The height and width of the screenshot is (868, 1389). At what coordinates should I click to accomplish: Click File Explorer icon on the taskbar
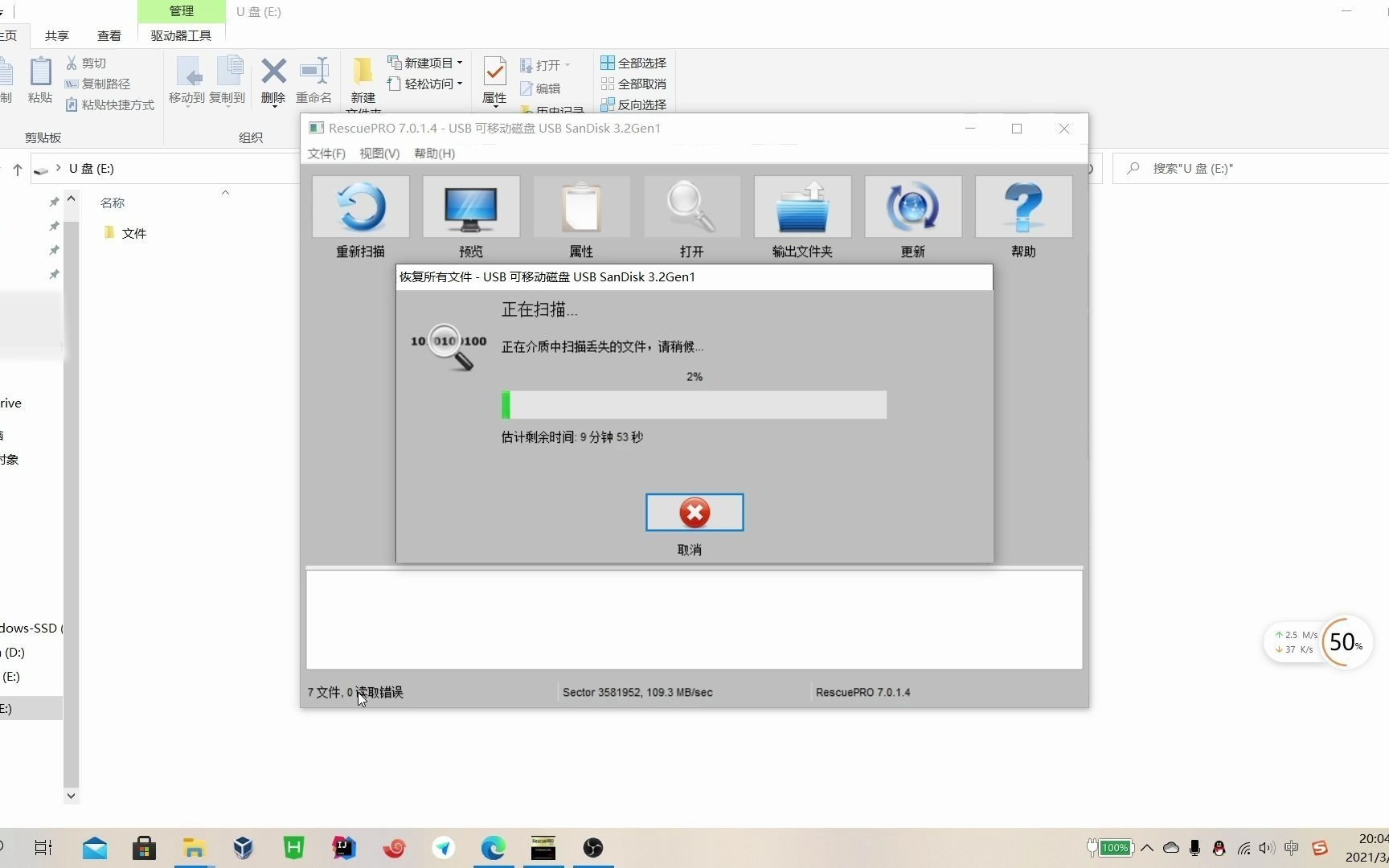195,848
